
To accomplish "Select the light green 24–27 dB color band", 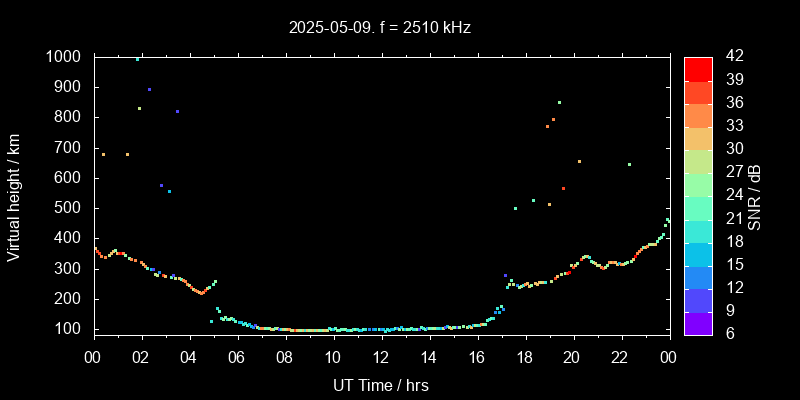I will (698, 184).
